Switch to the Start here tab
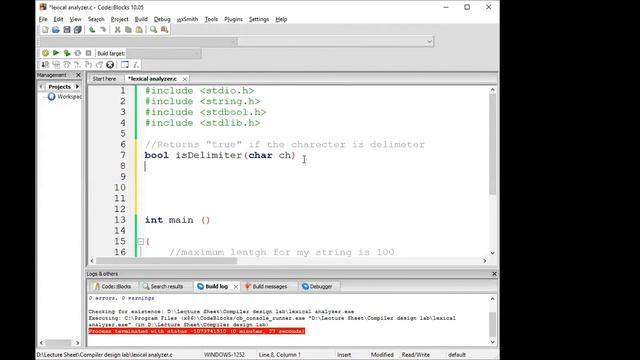Screen dimensions: 640x360 coord(104,79)
